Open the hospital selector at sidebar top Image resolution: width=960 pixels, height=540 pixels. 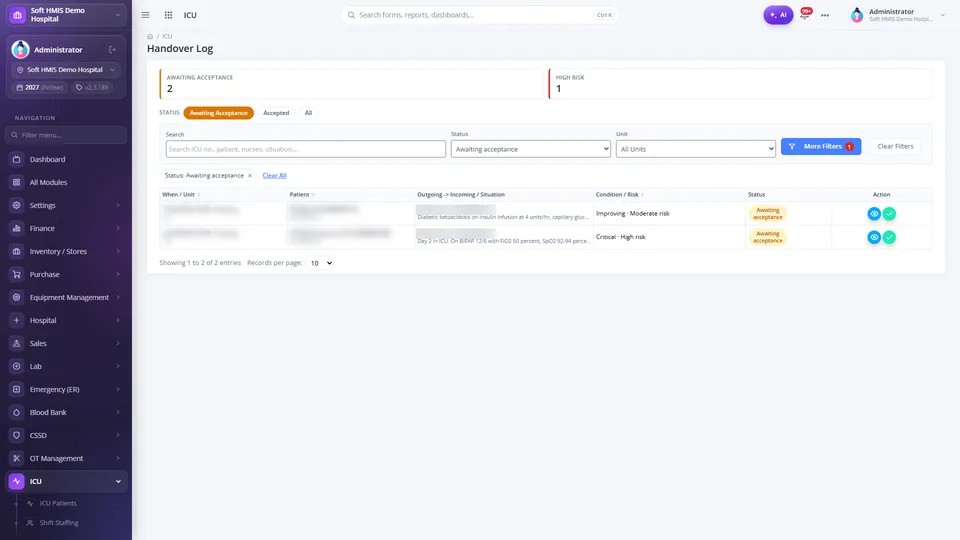(66, 15)
